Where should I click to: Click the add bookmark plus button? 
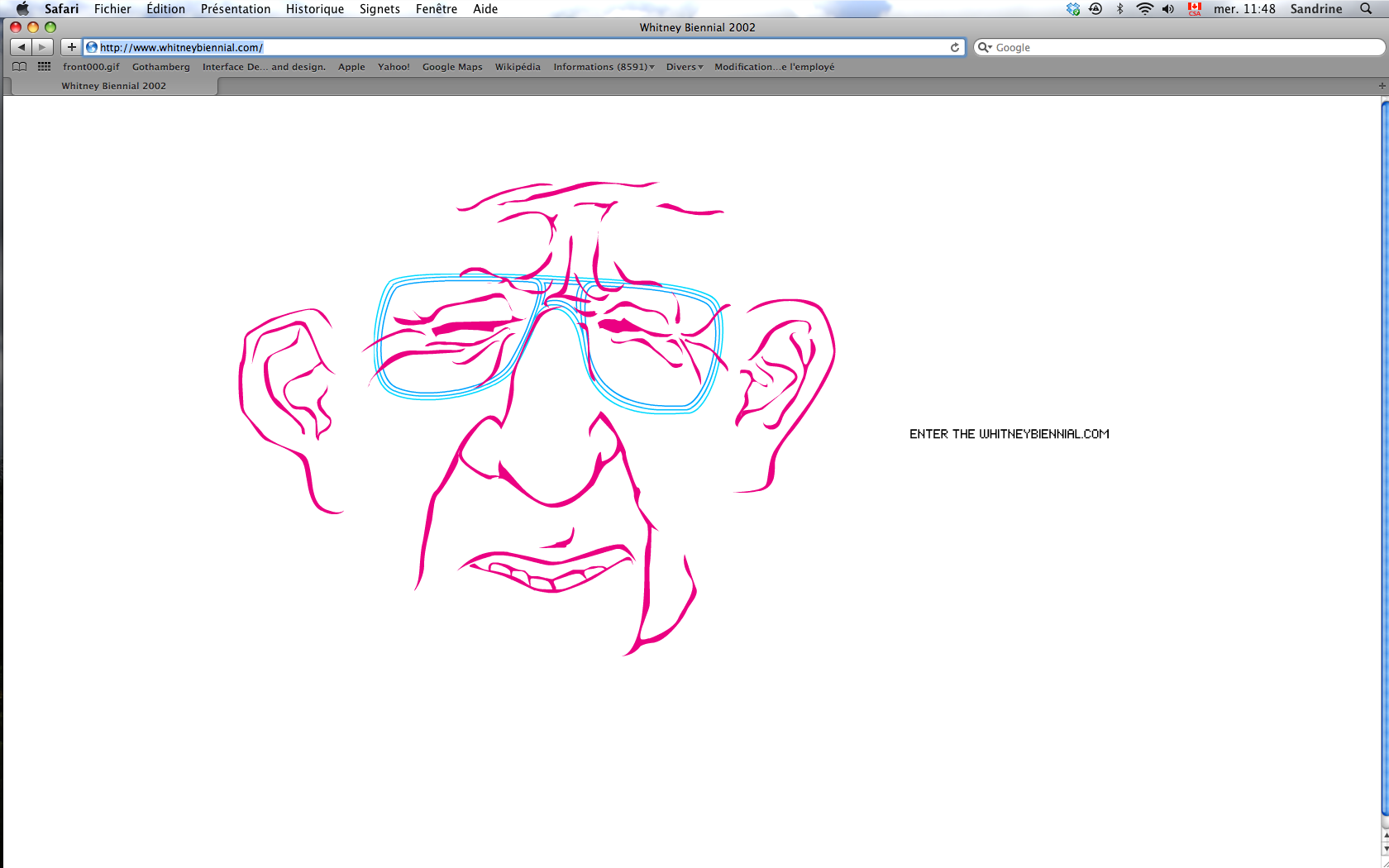coord(71,47)
